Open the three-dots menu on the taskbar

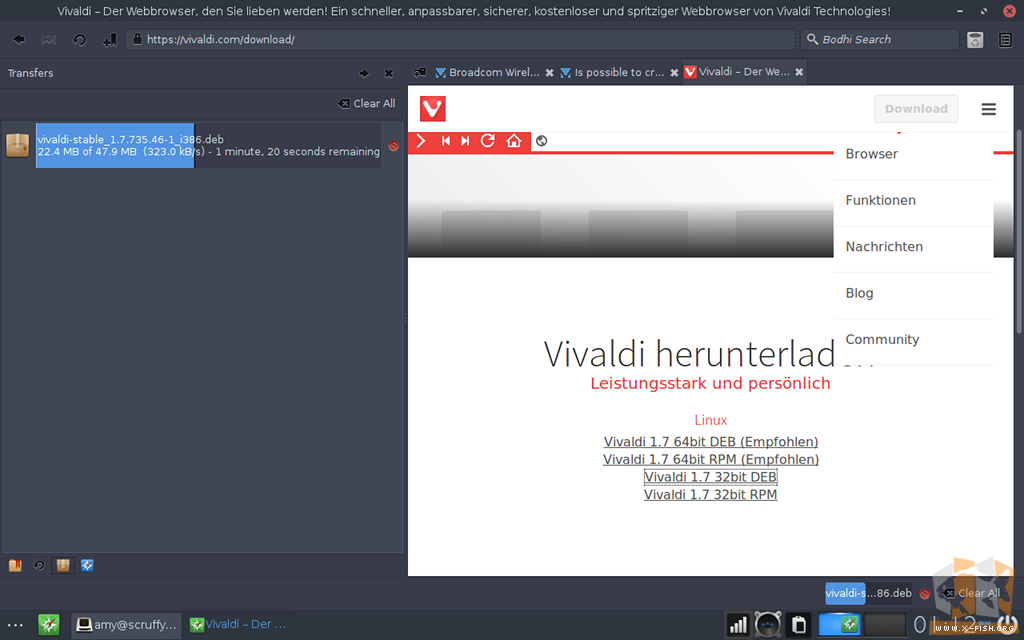coord(15,625)
